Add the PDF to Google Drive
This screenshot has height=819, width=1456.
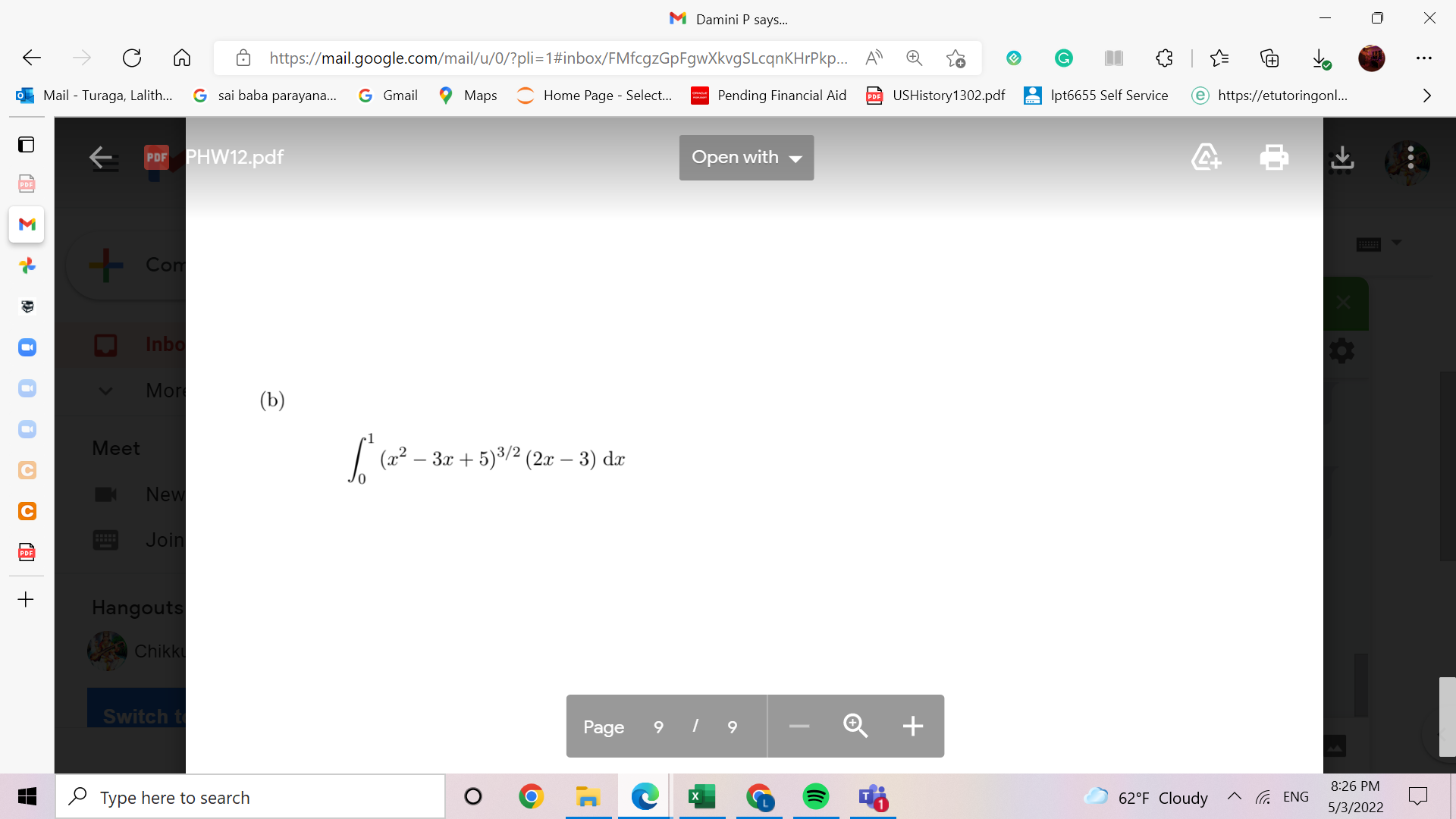[1206, 157]
